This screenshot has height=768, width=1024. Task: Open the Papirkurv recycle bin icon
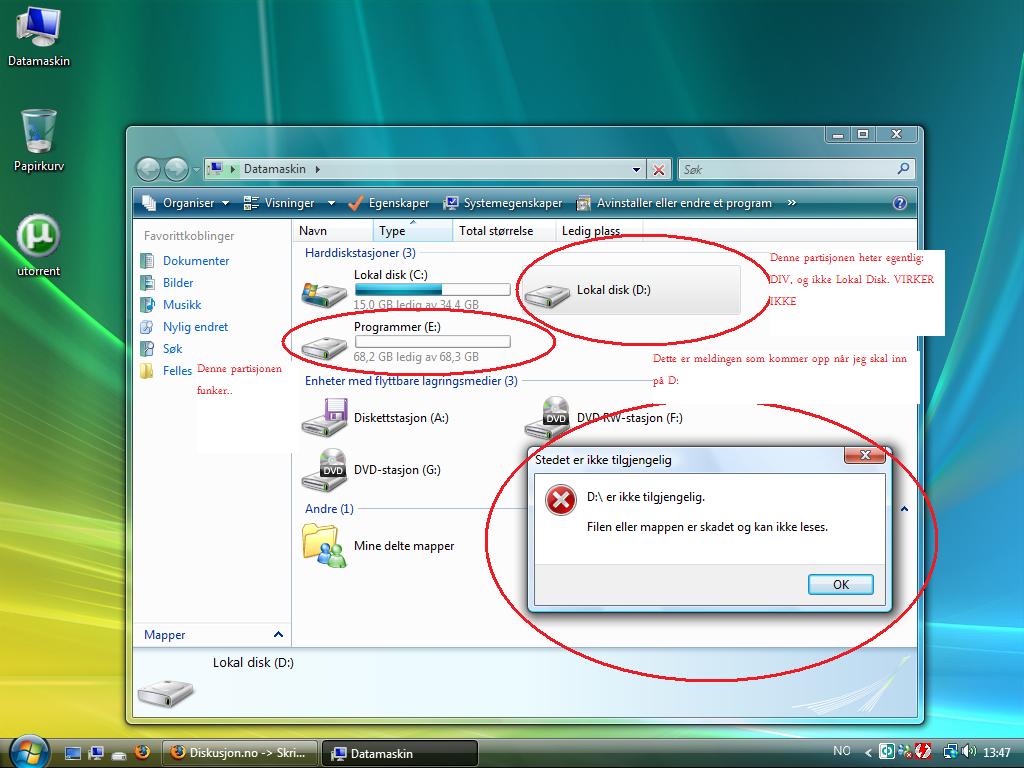pos(39,140)
